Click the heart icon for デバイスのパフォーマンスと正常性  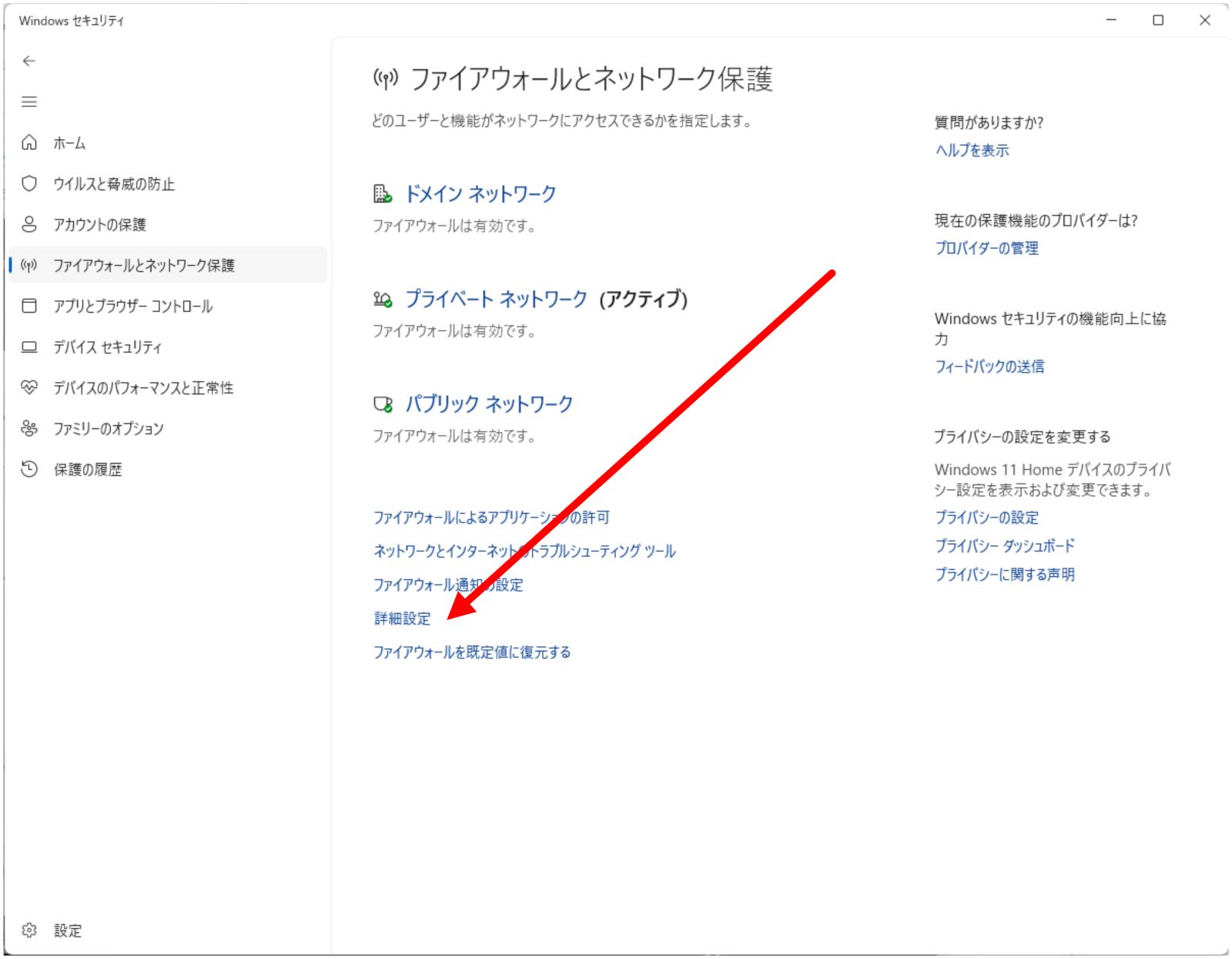(x=29, y=387)
